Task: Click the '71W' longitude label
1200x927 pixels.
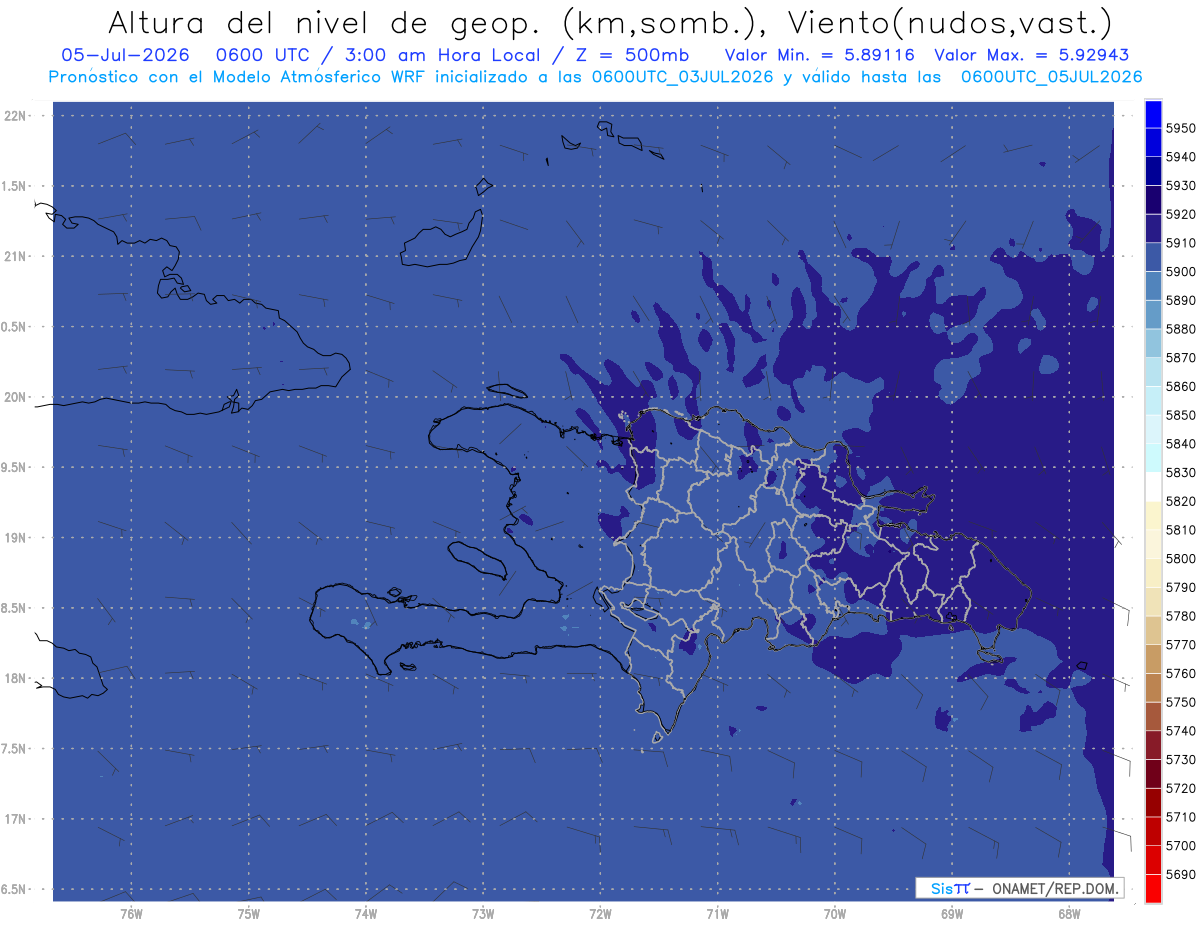Action: click(717, 912)
